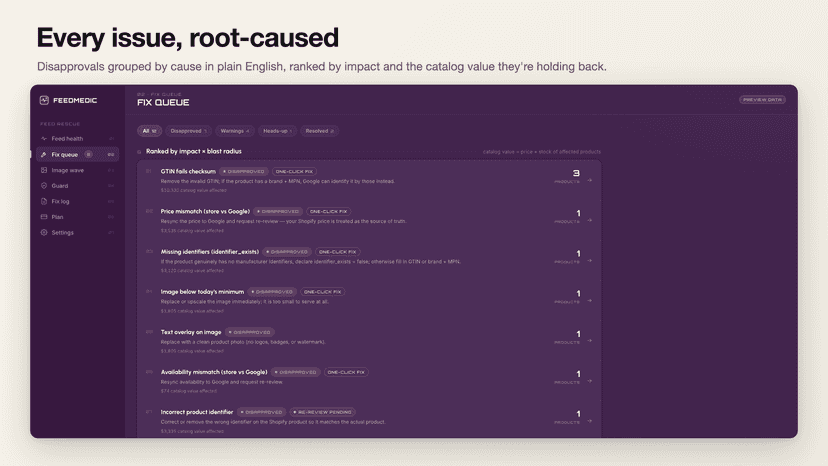Viewport: 828px width, 466px height.
Task: Open the 'GTIN fails checksum' issue title
Action: tap(188, 171)
